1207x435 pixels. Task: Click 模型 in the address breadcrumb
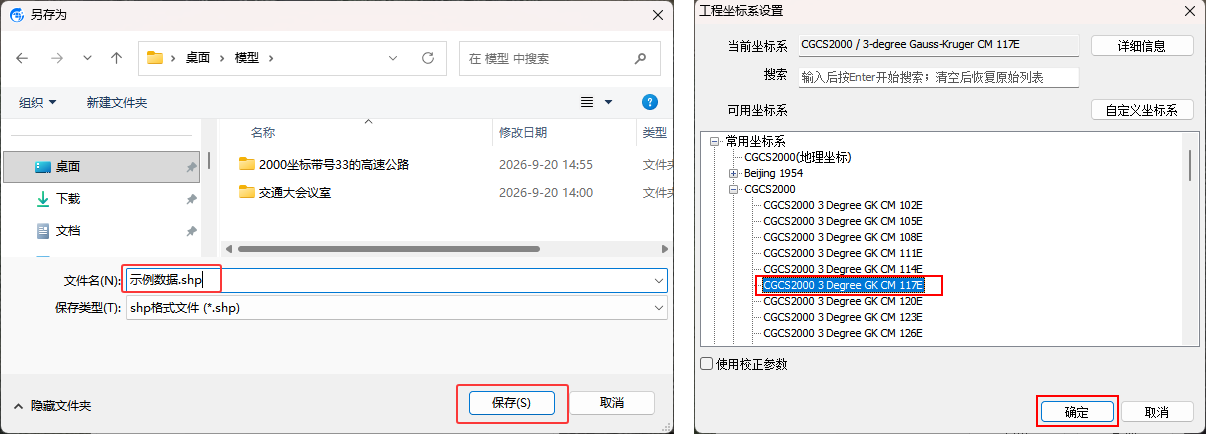click(247, 58)
